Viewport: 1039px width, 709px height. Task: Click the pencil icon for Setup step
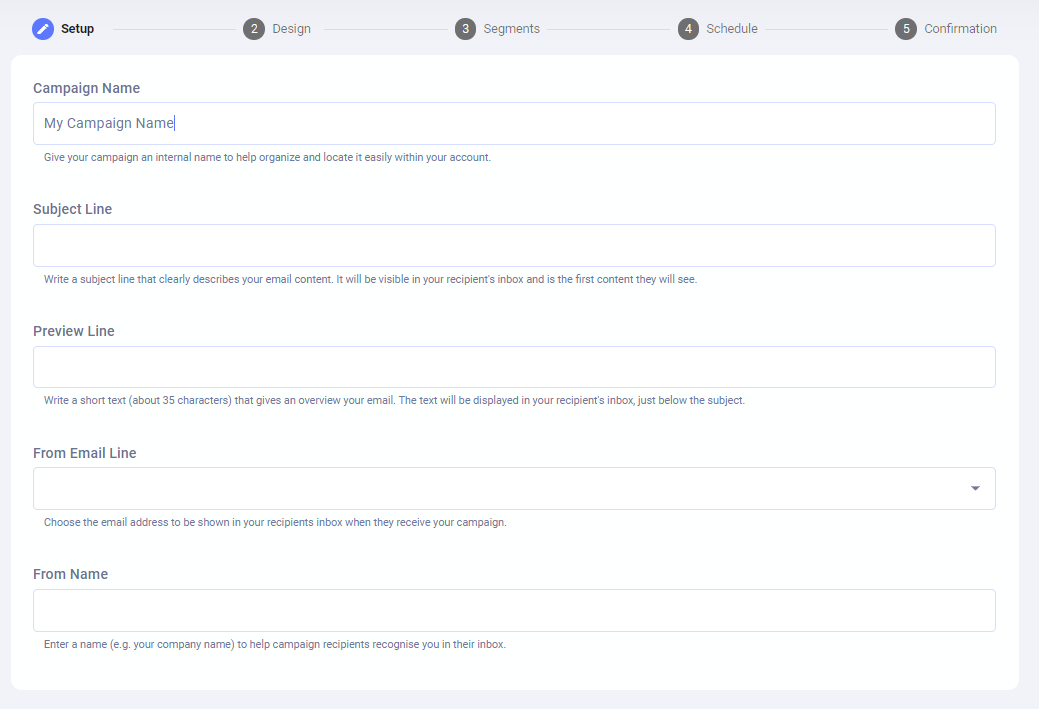tap(43, 29)
